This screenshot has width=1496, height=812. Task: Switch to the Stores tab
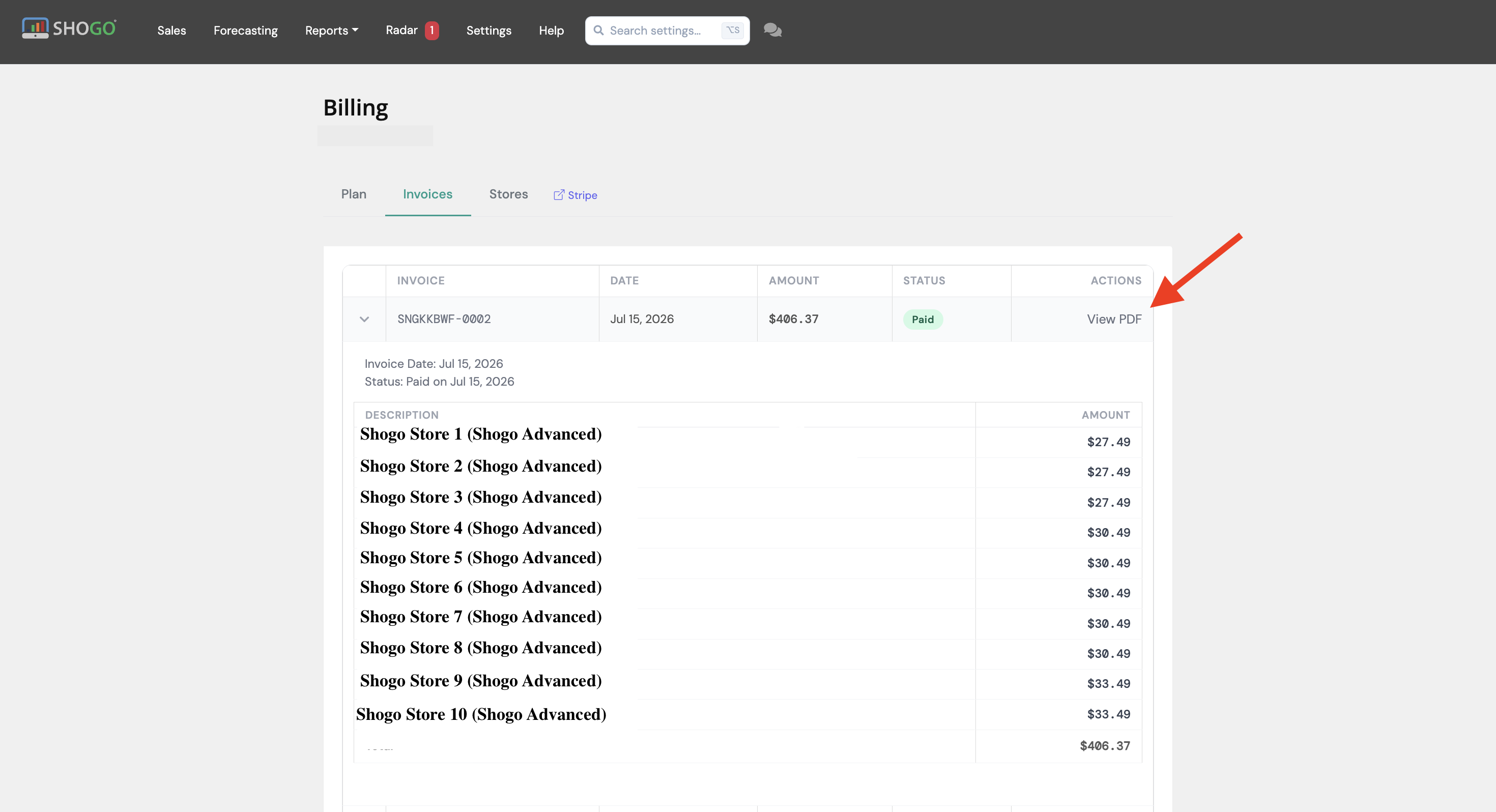coord(509,194)
